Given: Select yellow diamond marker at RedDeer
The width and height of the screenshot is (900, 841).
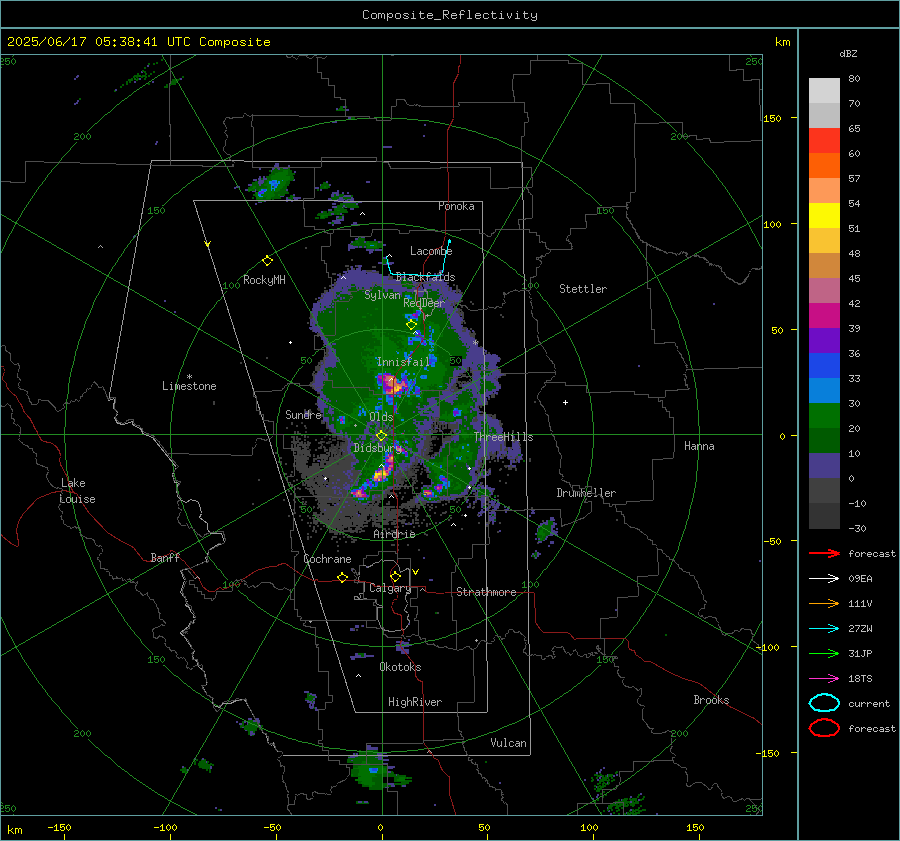Looking at the screenshot, I should (x=411, y=325).
